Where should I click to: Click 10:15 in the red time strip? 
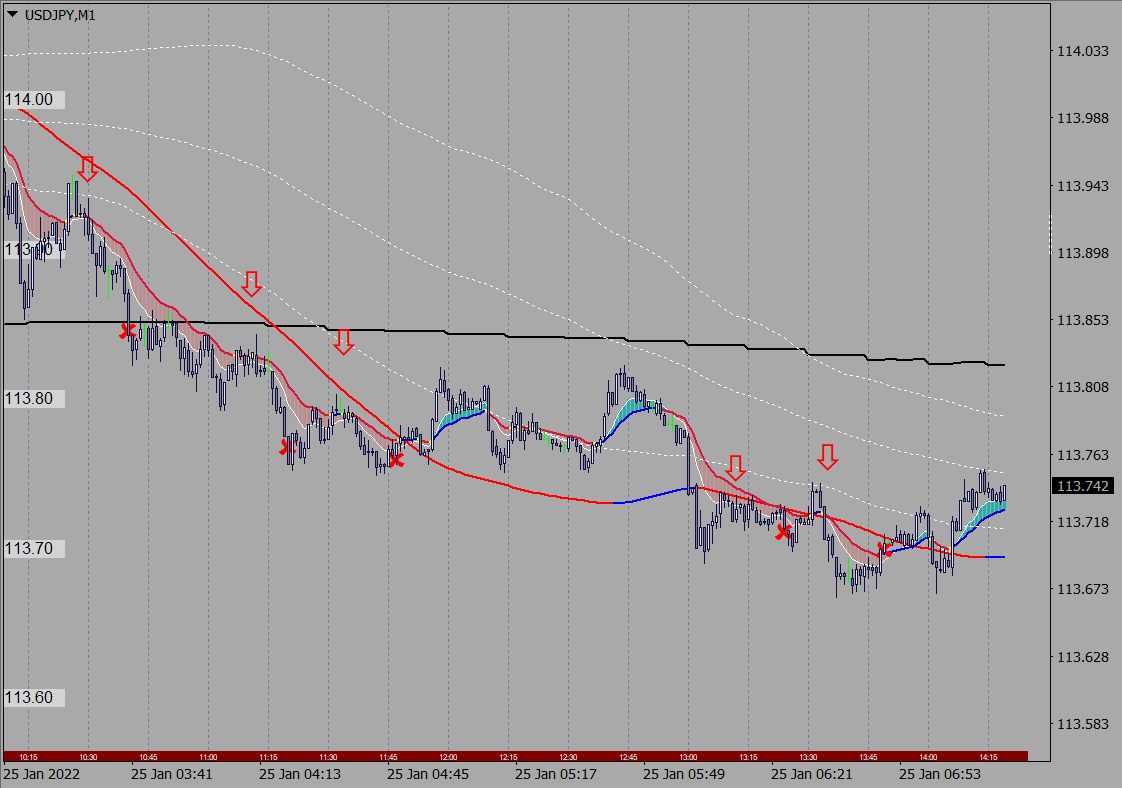(29, 757)
